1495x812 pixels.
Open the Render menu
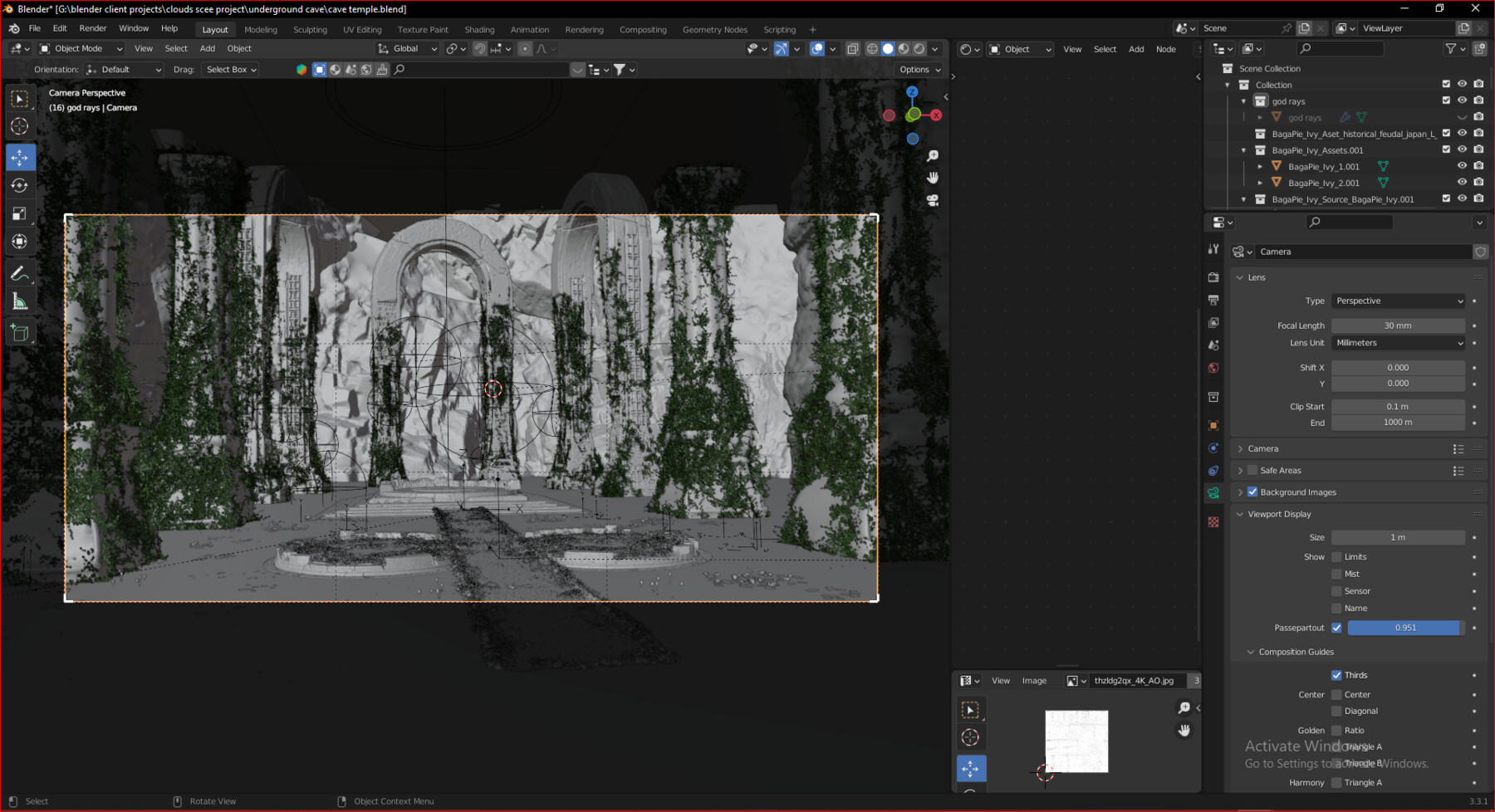92,27
